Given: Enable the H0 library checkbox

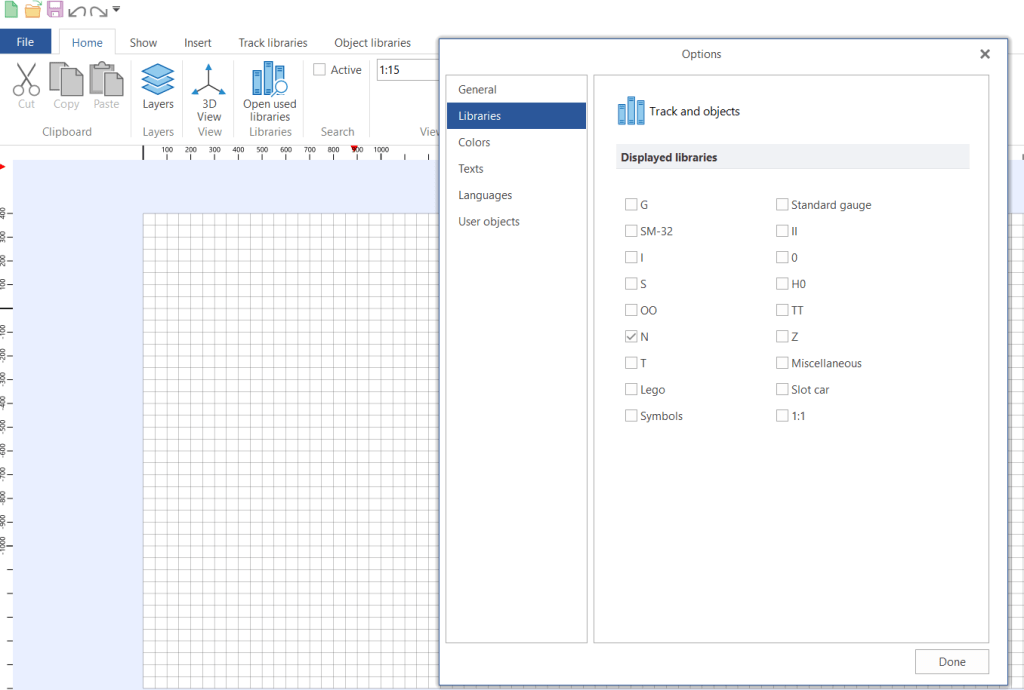Looking at the screenshot, I should point(782,284).
